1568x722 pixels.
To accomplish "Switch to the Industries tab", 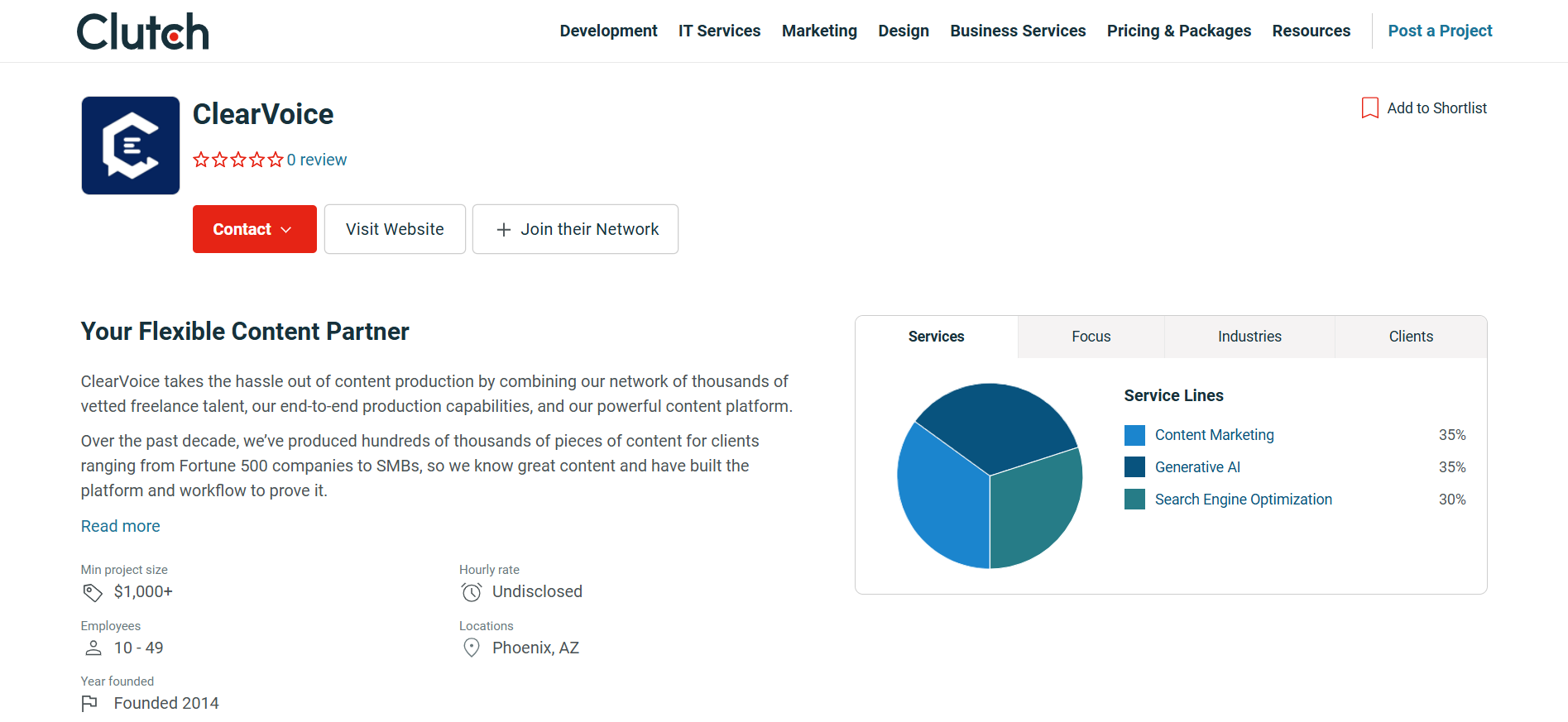I will [x=1249, y=337].
